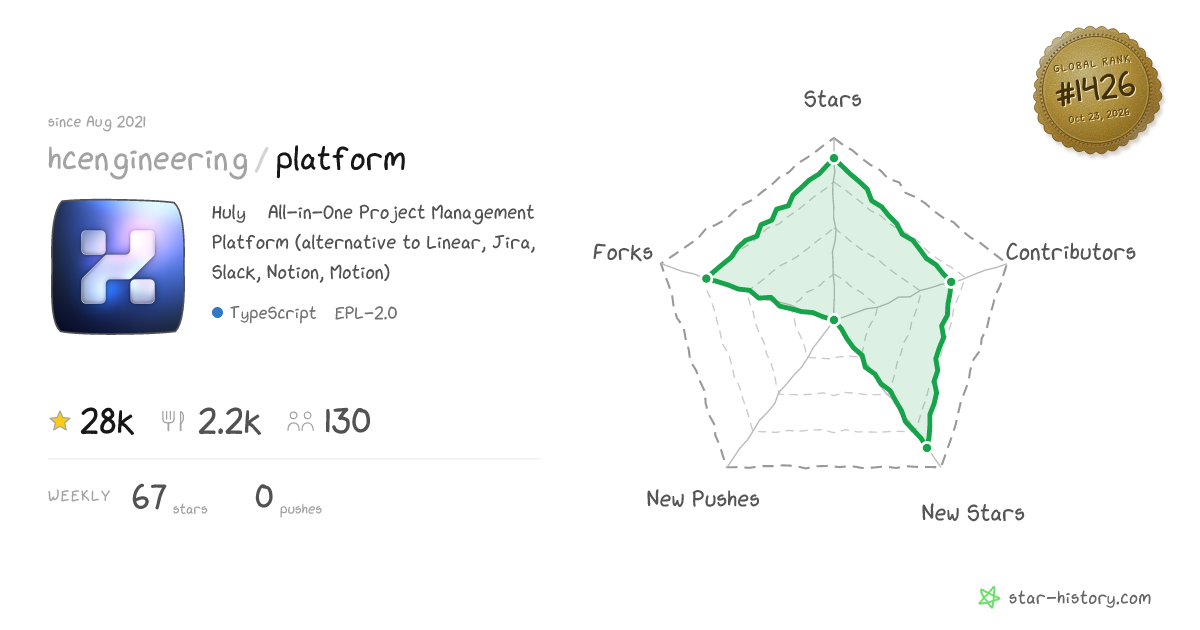The image size is (1200, 630).
Task: Select the Contributors data point on radar chart
Action: 951,283
